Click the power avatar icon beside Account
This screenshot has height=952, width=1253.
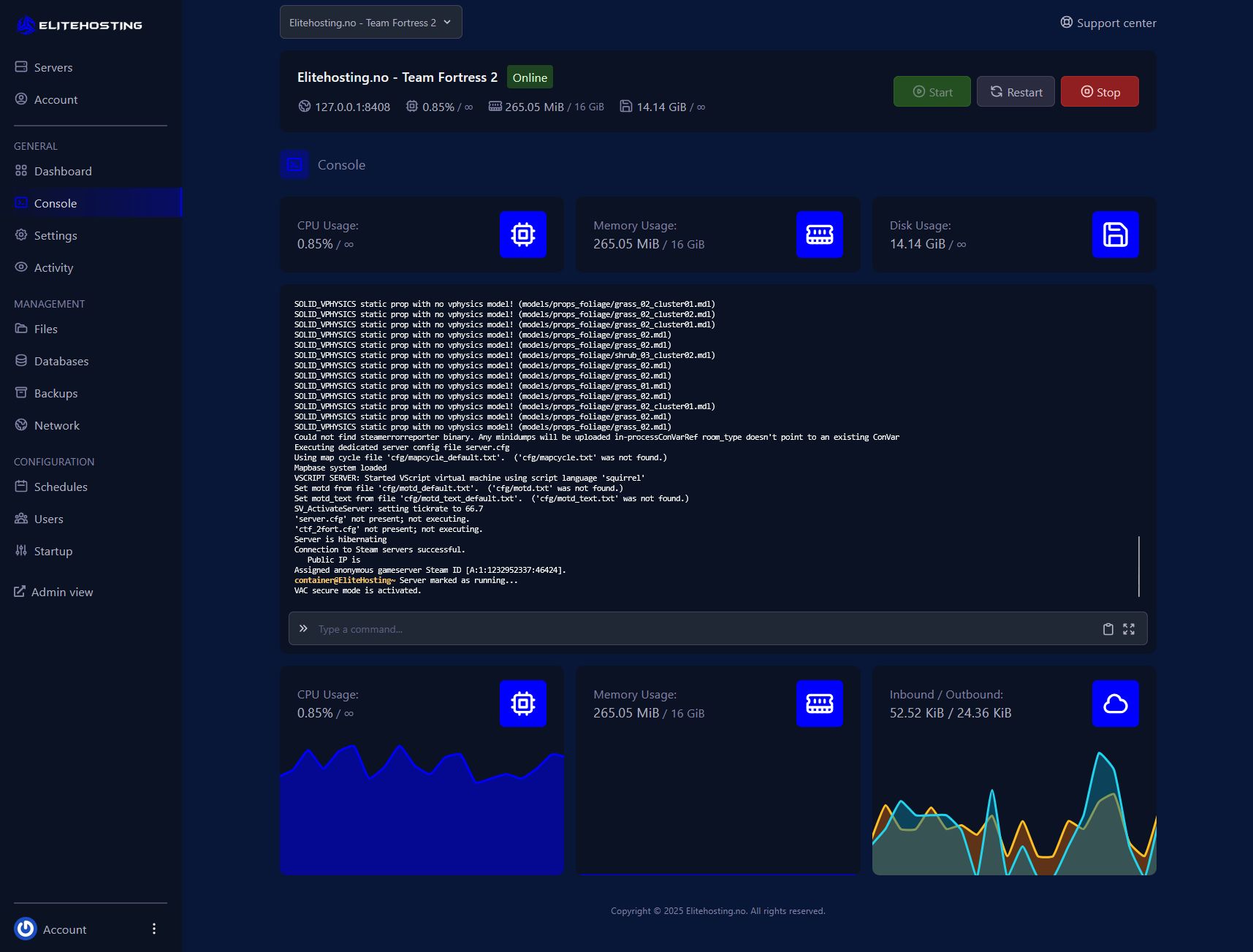coord(26,929)
